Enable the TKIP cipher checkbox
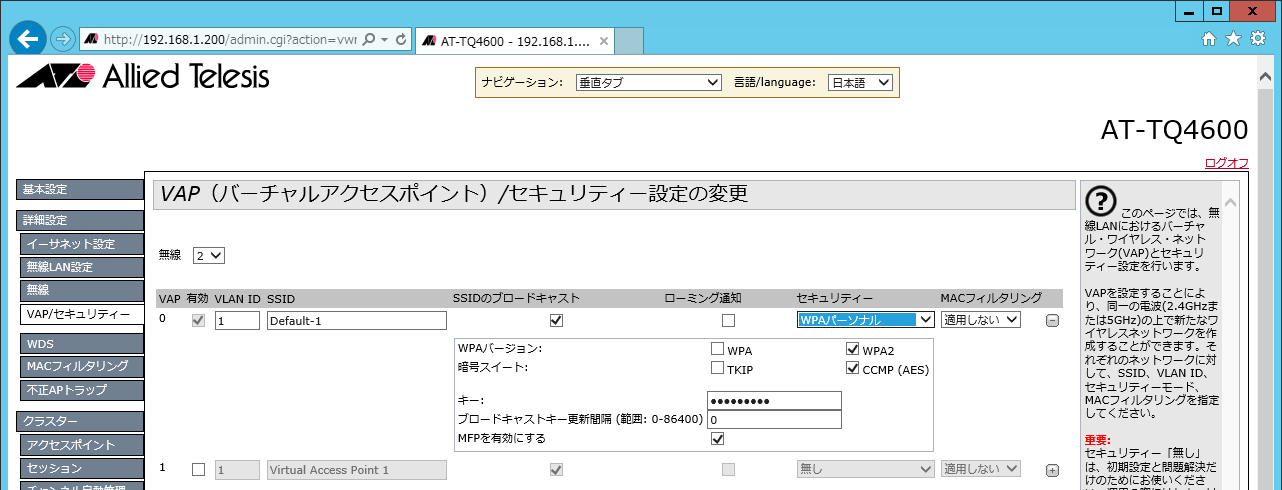This screenshot has width=1282, height=490. [x=717, y=367]
